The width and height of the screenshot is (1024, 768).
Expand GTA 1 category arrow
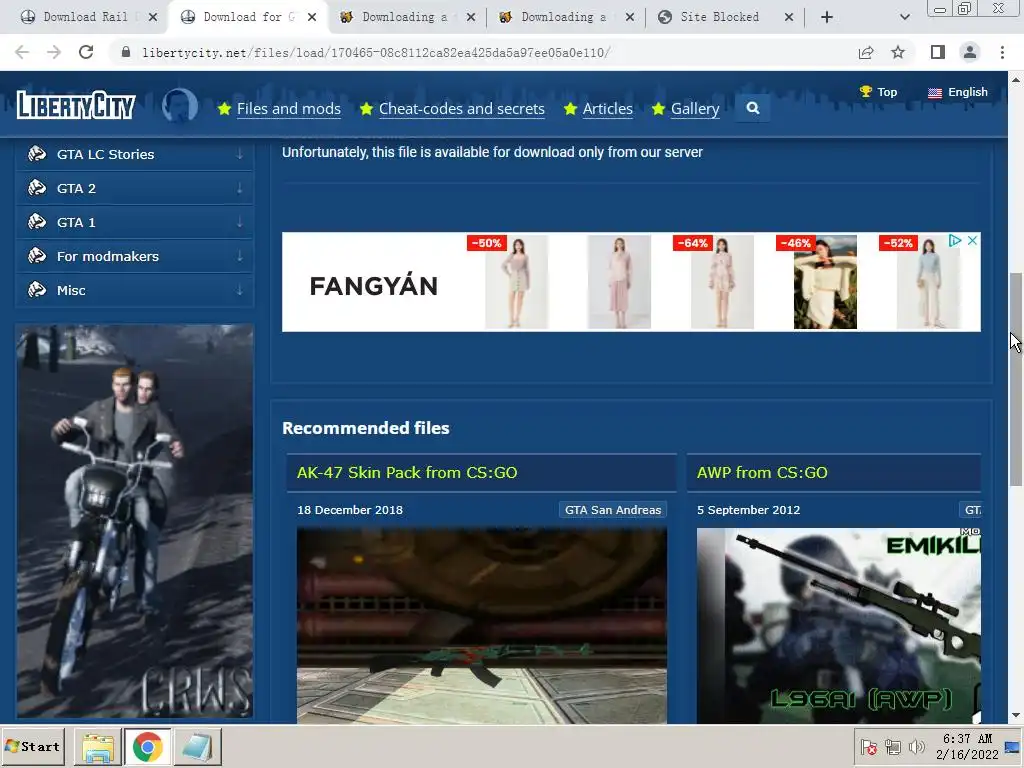tap(240, 221)
